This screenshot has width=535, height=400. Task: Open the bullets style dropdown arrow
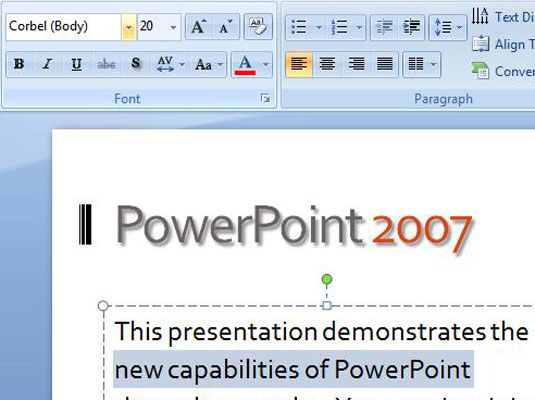click(x=319, y=27)
